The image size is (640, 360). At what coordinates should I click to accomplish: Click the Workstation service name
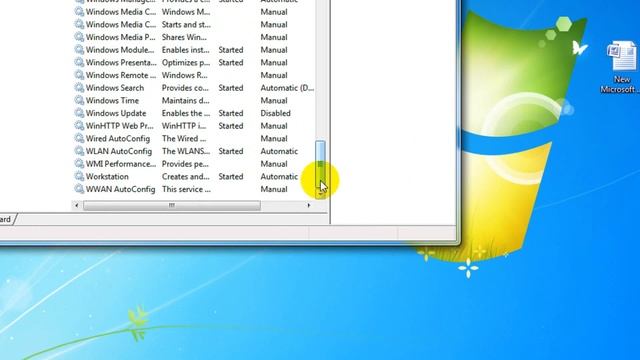[107, 176]
